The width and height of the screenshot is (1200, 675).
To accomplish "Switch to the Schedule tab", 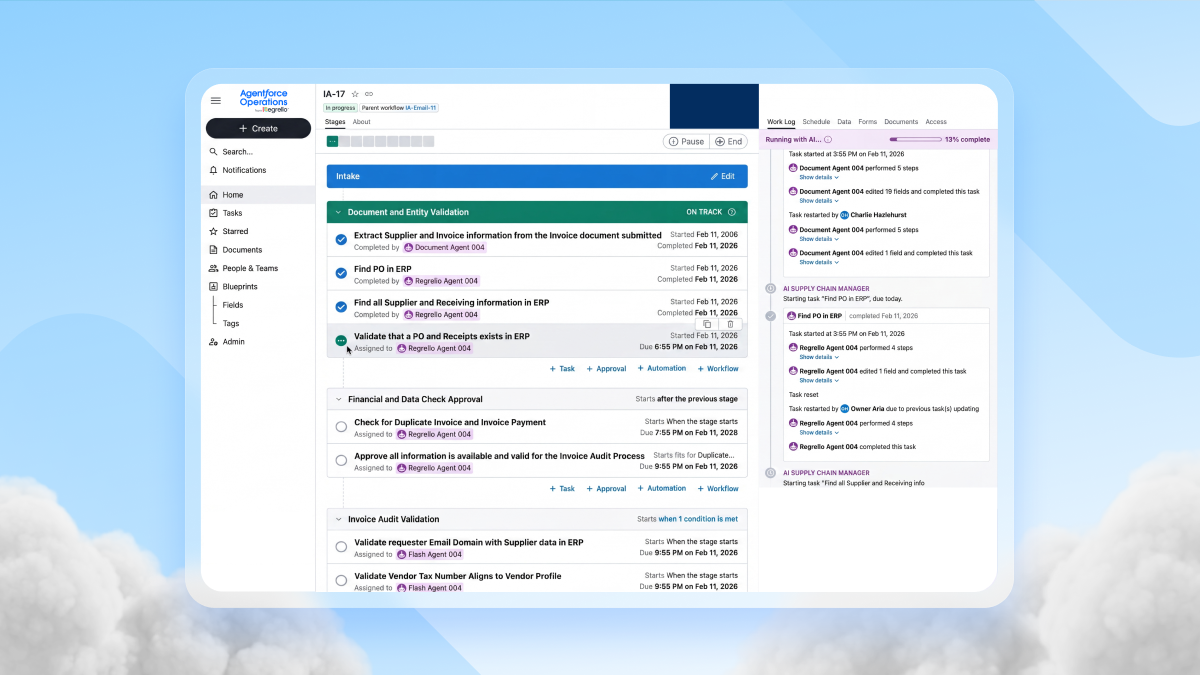I will point(816,122).
